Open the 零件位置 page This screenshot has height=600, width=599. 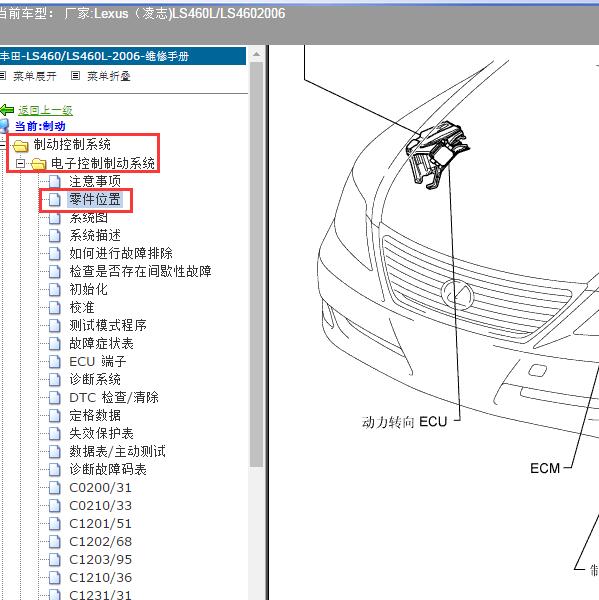coord(95,199)
